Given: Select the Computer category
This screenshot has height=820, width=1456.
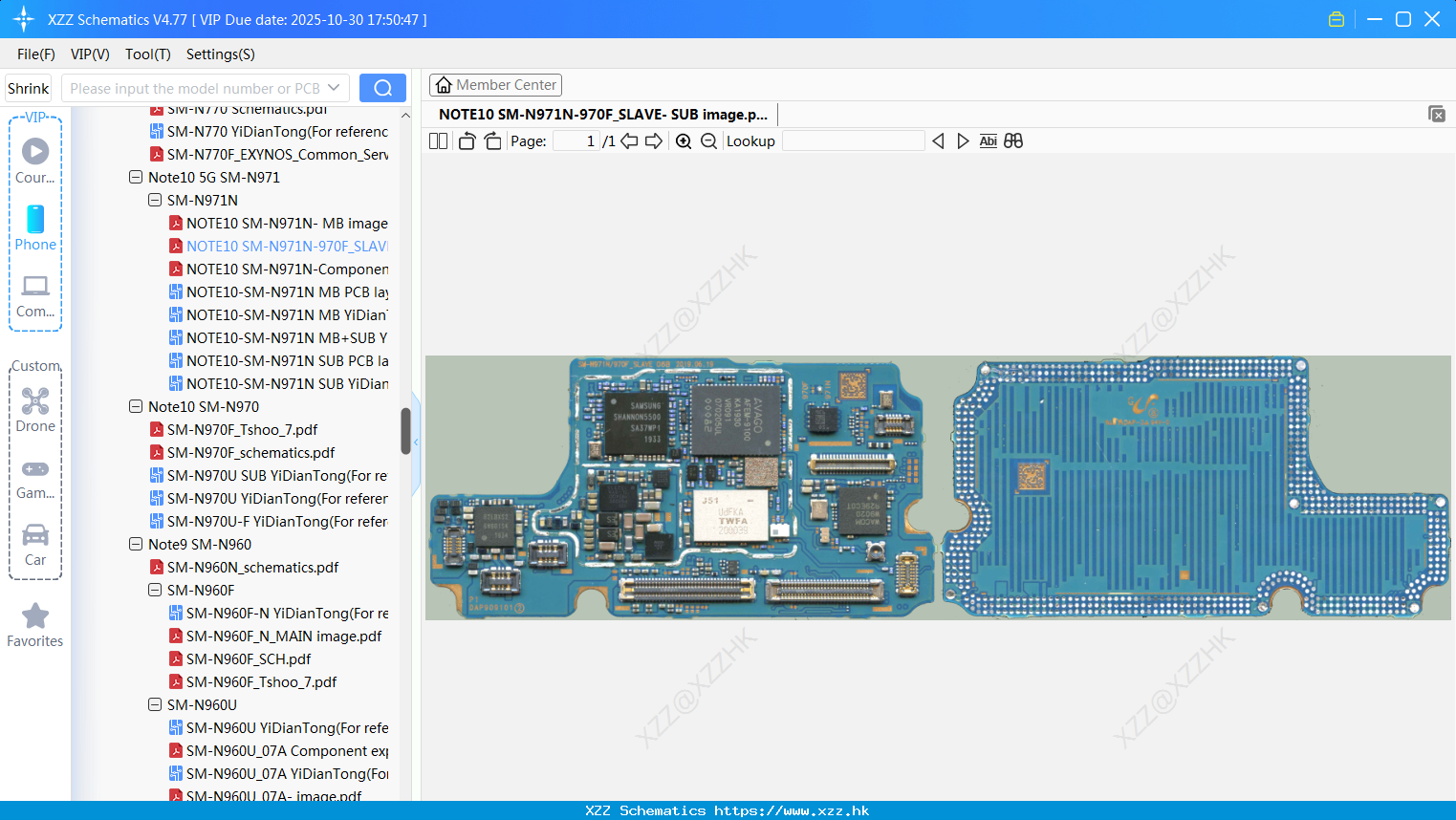Looking at the screenshot, I should click(x=35, y=296).
